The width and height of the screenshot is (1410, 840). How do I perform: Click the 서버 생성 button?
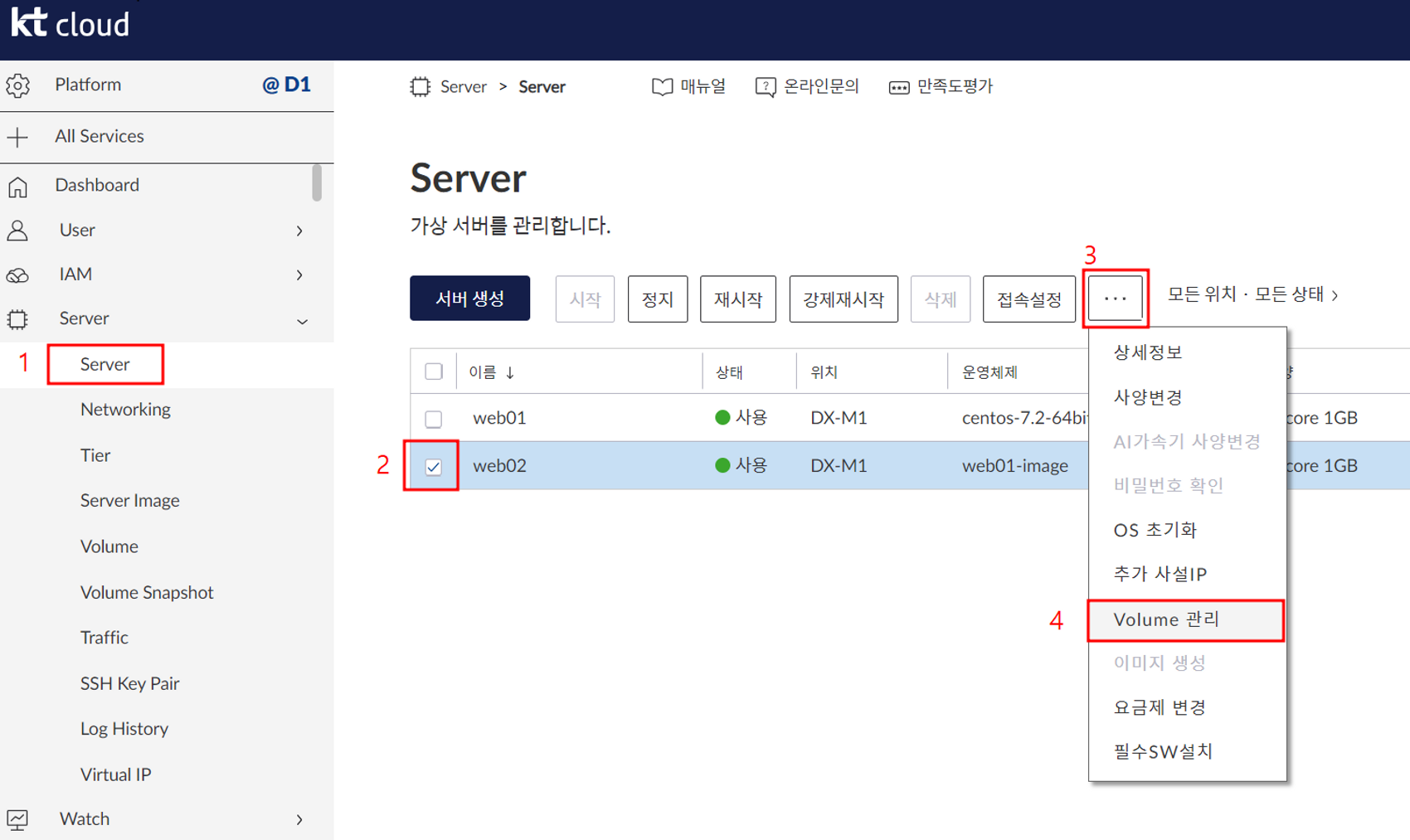[x=469, y=299]
